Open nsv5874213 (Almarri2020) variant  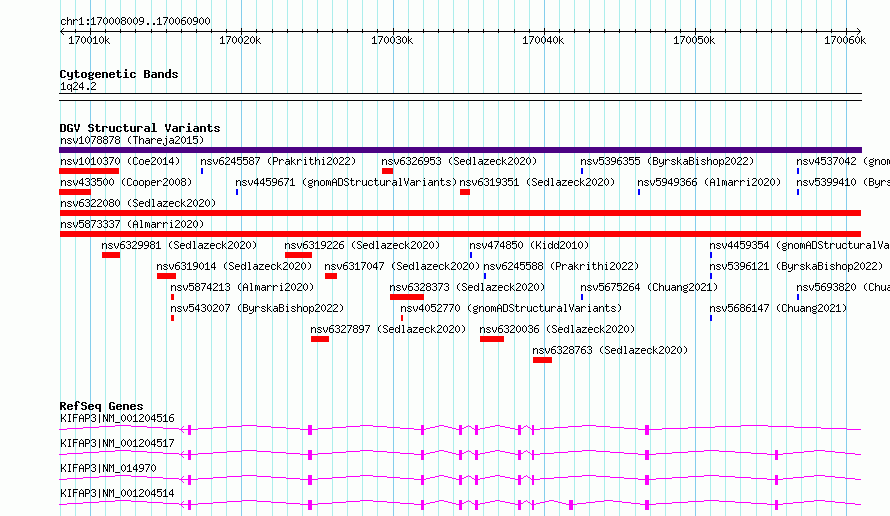[242, 287]
